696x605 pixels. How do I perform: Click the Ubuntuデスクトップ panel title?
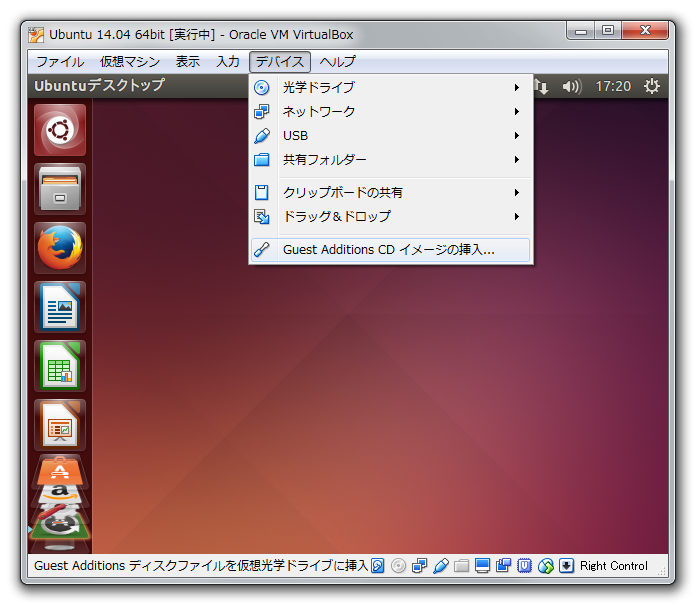99,85
